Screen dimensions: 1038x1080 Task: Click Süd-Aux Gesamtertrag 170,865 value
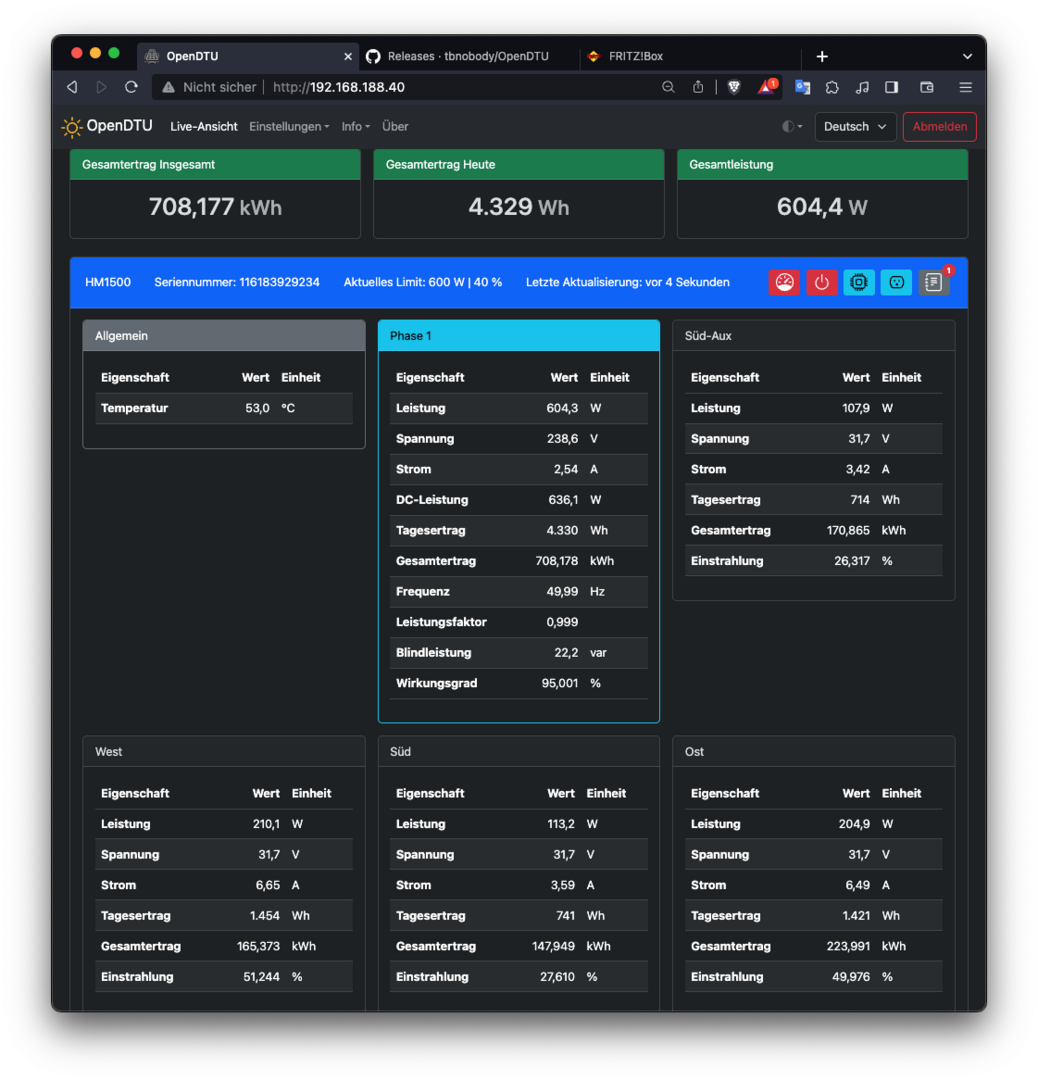pos(848,530)
